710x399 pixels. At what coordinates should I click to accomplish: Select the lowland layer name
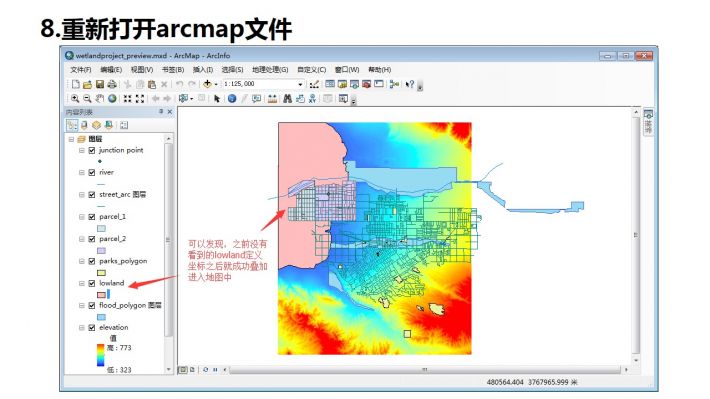[111, 283]
